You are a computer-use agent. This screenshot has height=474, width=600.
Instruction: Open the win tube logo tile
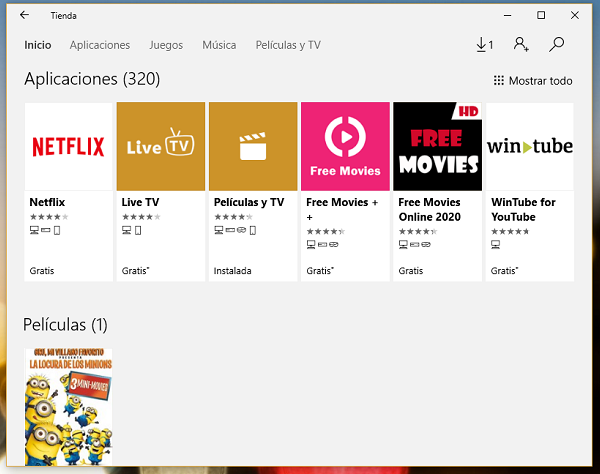pyautogui.click(x=530, y=146)
